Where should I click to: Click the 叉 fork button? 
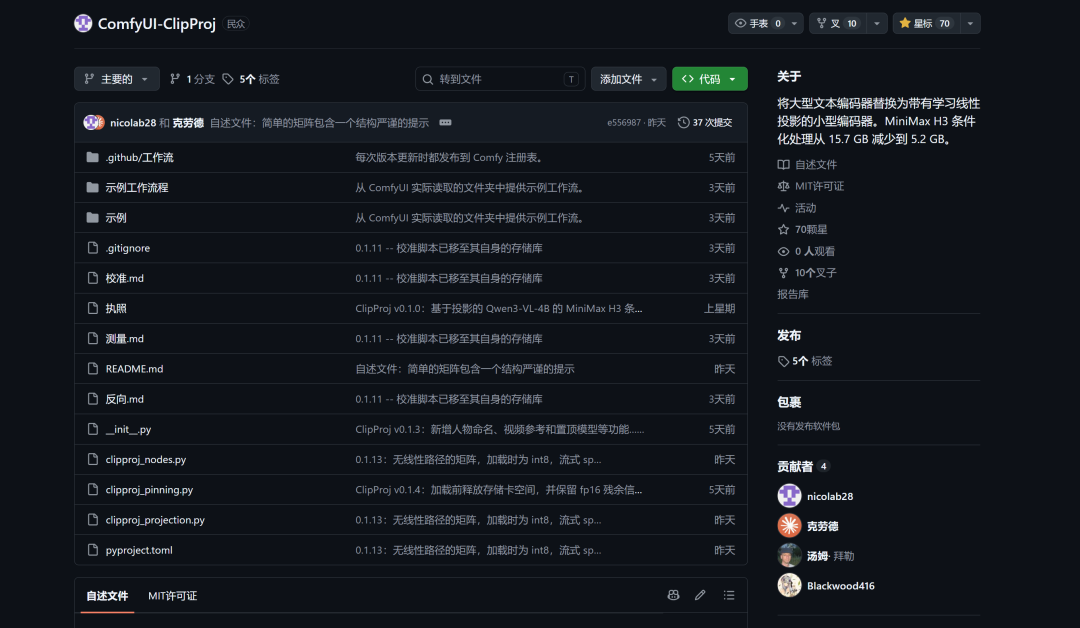pos(838,23)
